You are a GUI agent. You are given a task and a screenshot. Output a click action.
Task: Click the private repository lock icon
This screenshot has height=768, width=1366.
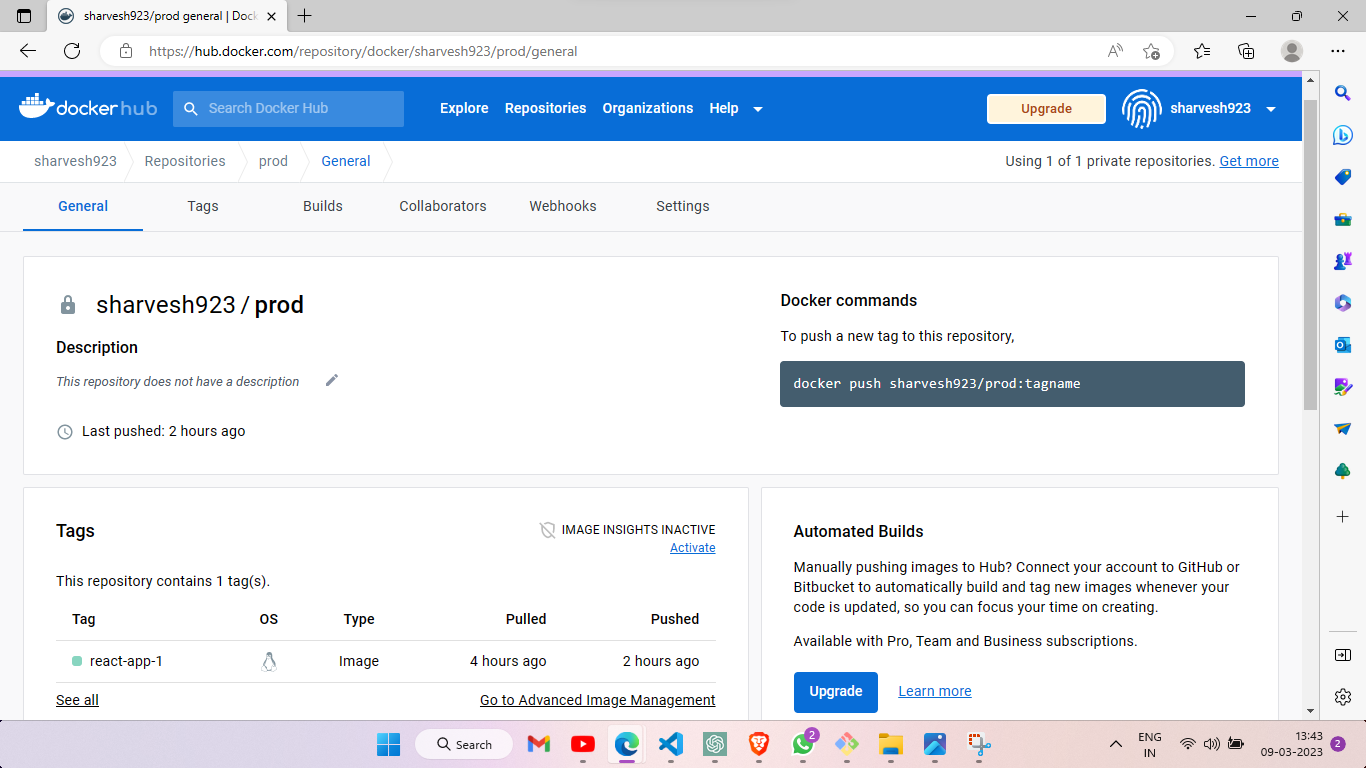67,304
